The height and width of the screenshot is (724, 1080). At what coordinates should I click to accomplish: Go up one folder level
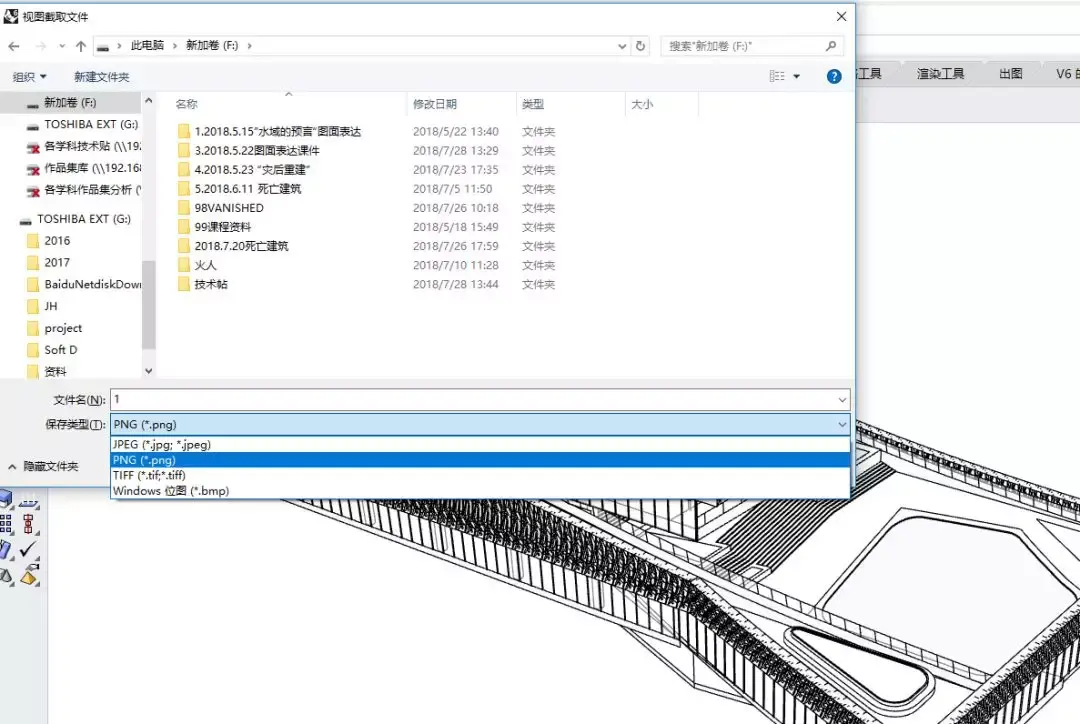pyautogui.click(x=81, y=46)
